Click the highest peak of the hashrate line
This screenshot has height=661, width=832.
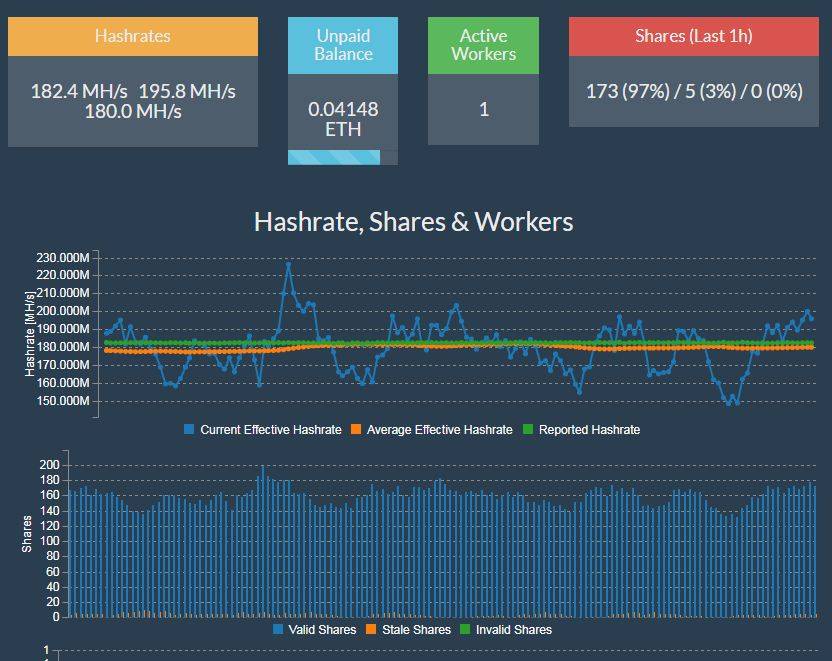point(288,264)
